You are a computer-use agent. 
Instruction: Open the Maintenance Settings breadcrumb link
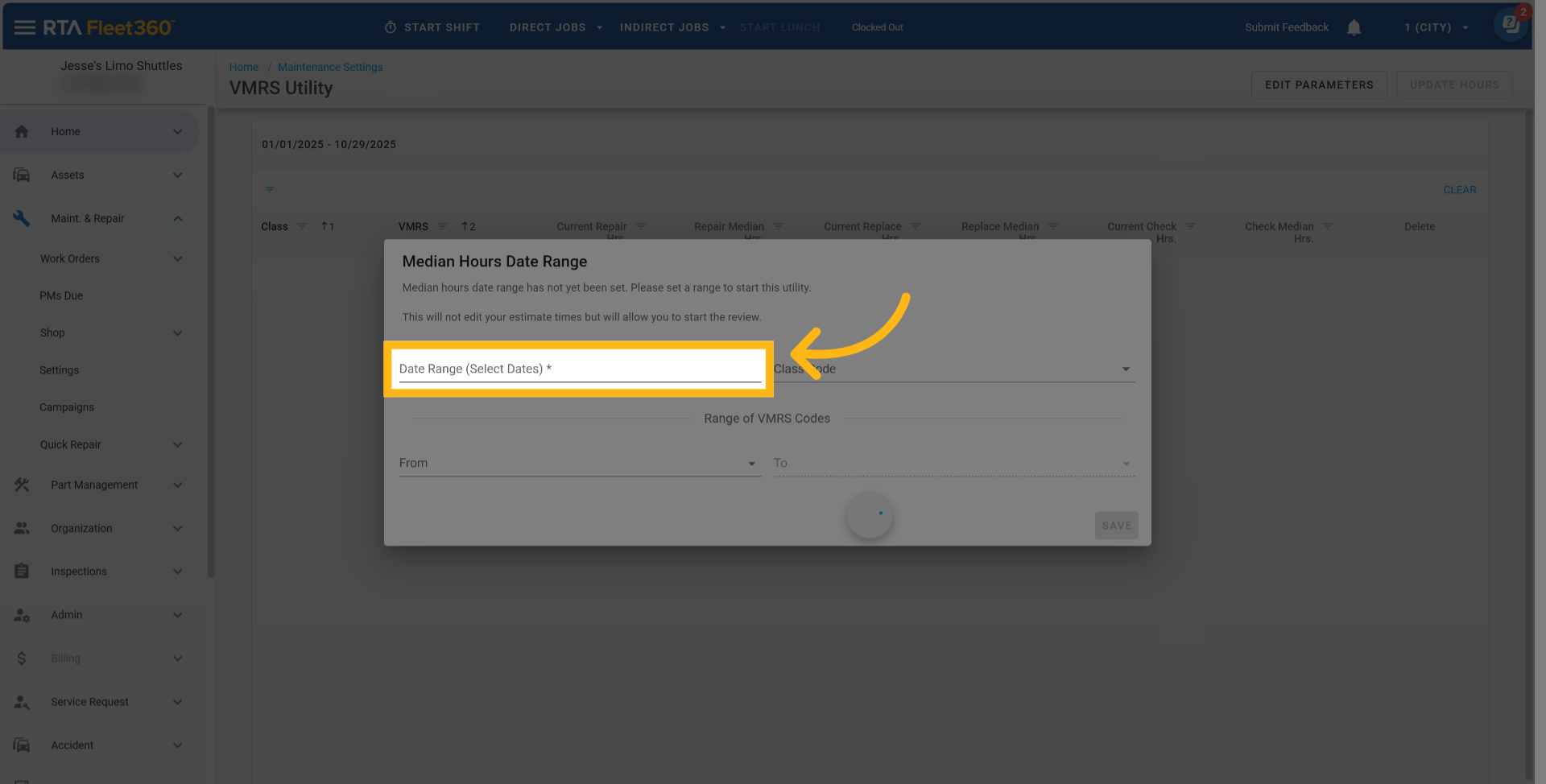(x=330, y=67)
